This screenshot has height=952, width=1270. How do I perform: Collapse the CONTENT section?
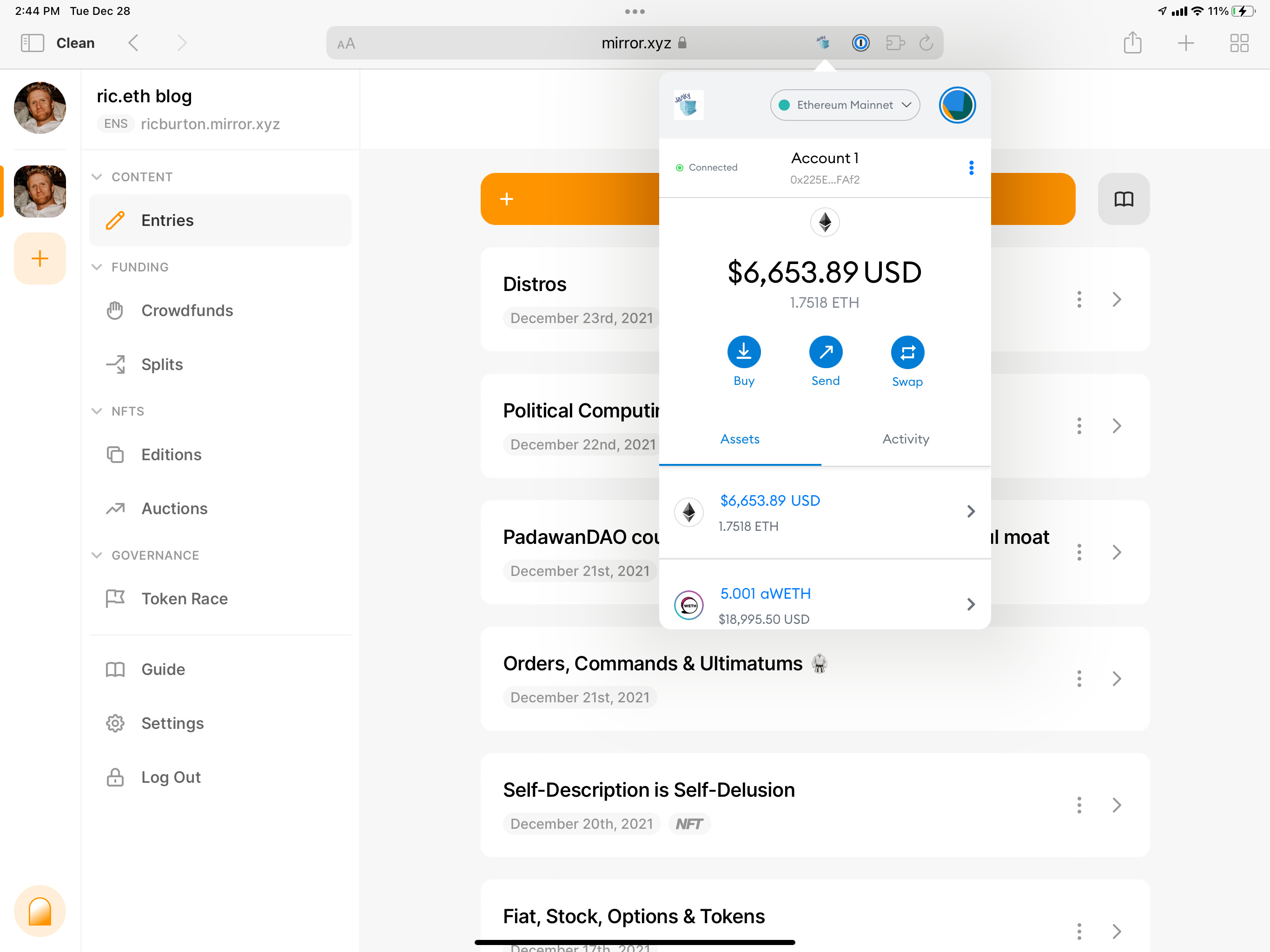coord(96,177)
